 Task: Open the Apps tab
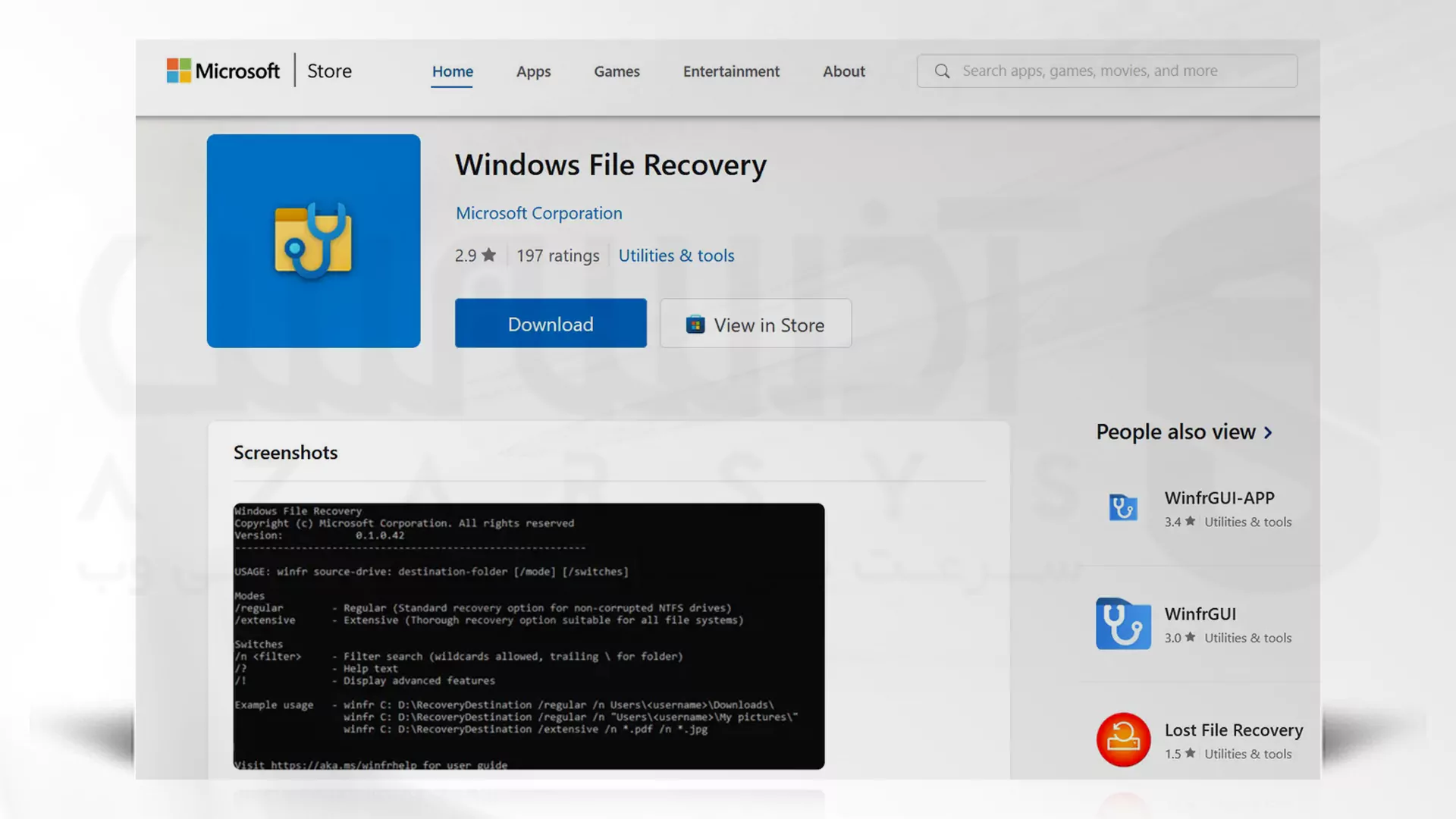click(x=534, y=71)
